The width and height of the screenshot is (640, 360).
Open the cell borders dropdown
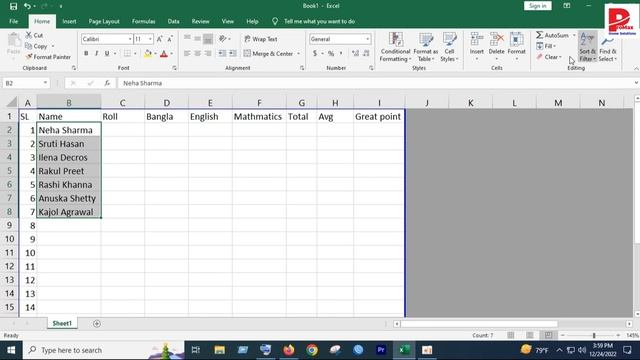tap(135, 53)
